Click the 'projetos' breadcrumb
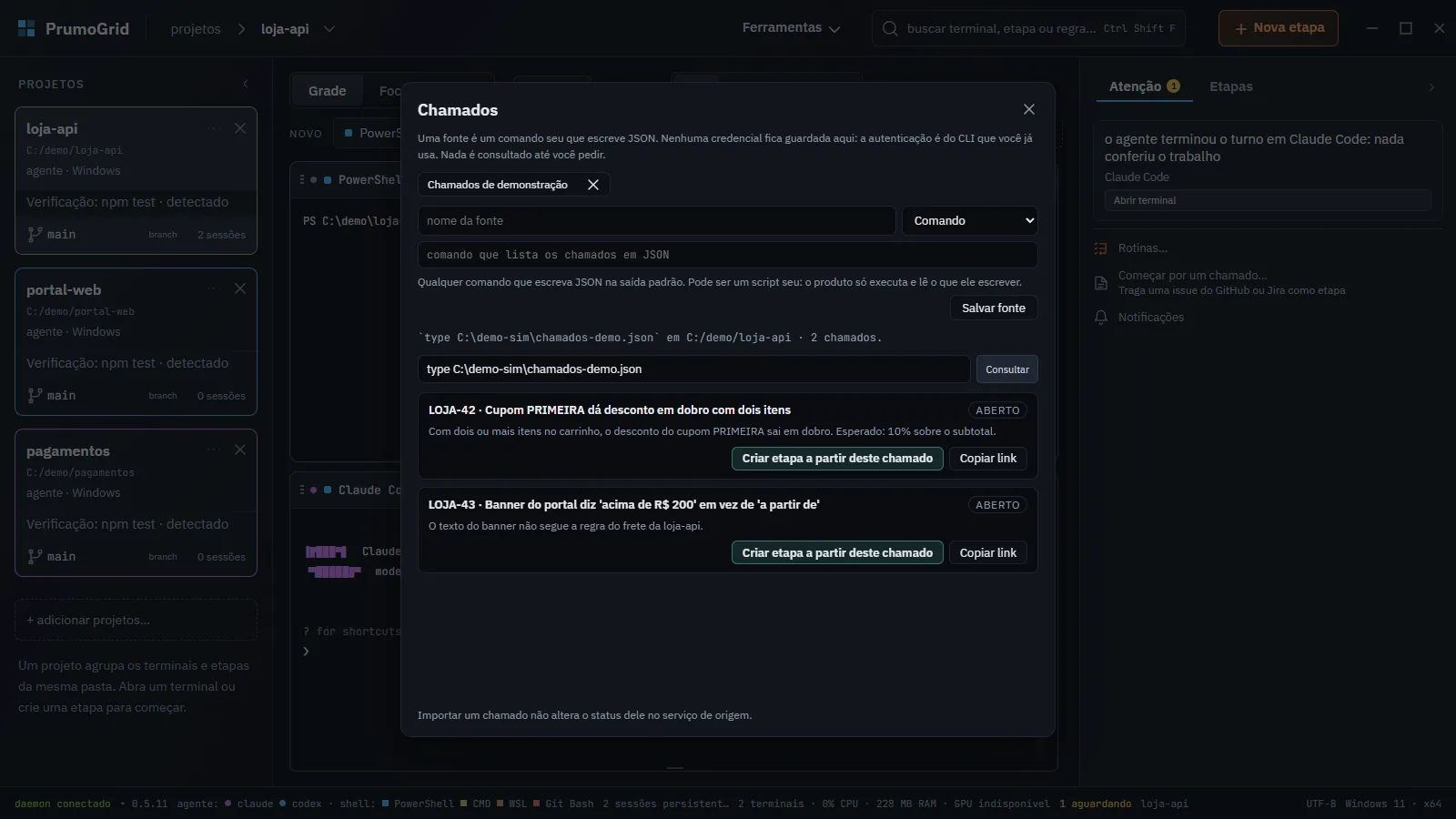The height and width of the screenshot is (819, 1456). tap(196, 29)
